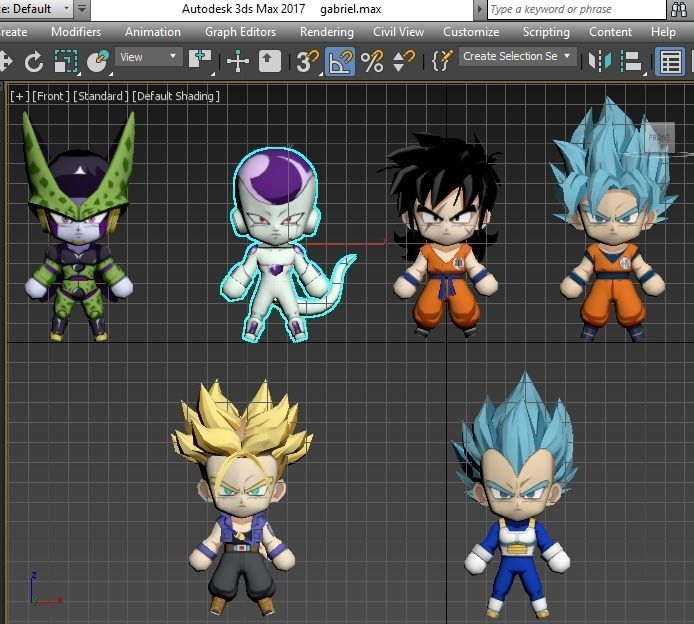Viewport: 694px width, 624px height.
Task: Open the Help menu
Action: (x=663, y=32)
